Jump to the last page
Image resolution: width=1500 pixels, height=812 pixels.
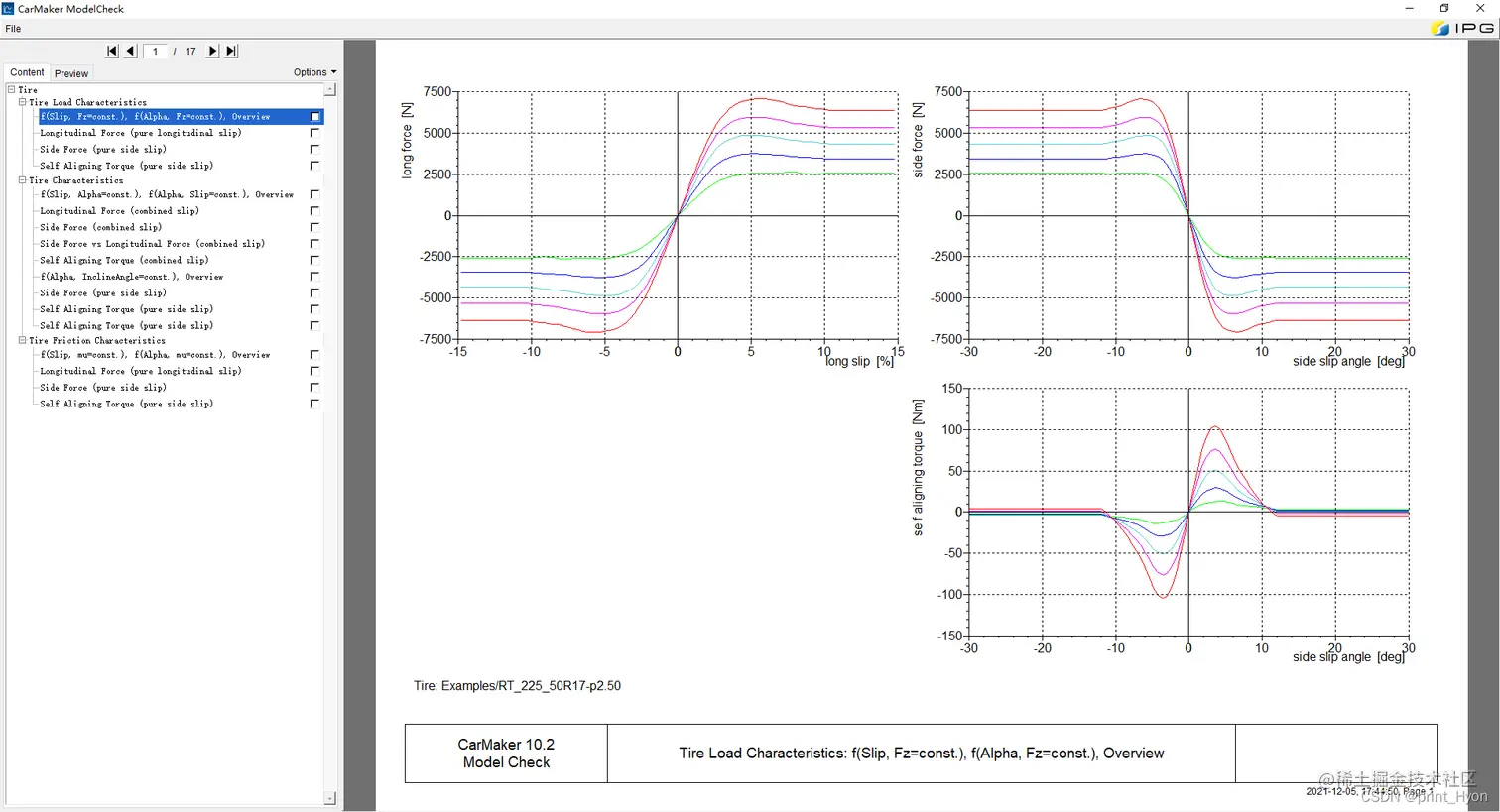[x=231, y=51]
